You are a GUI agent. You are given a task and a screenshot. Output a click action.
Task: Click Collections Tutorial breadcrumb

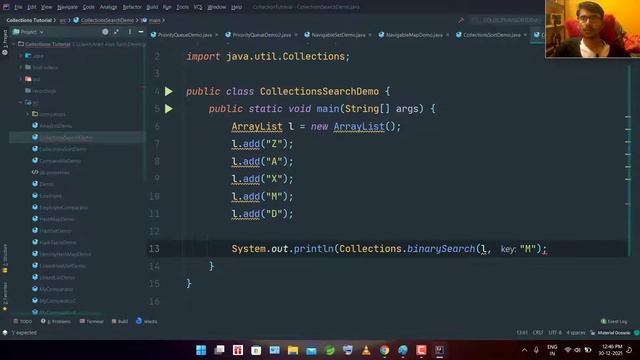29,20
